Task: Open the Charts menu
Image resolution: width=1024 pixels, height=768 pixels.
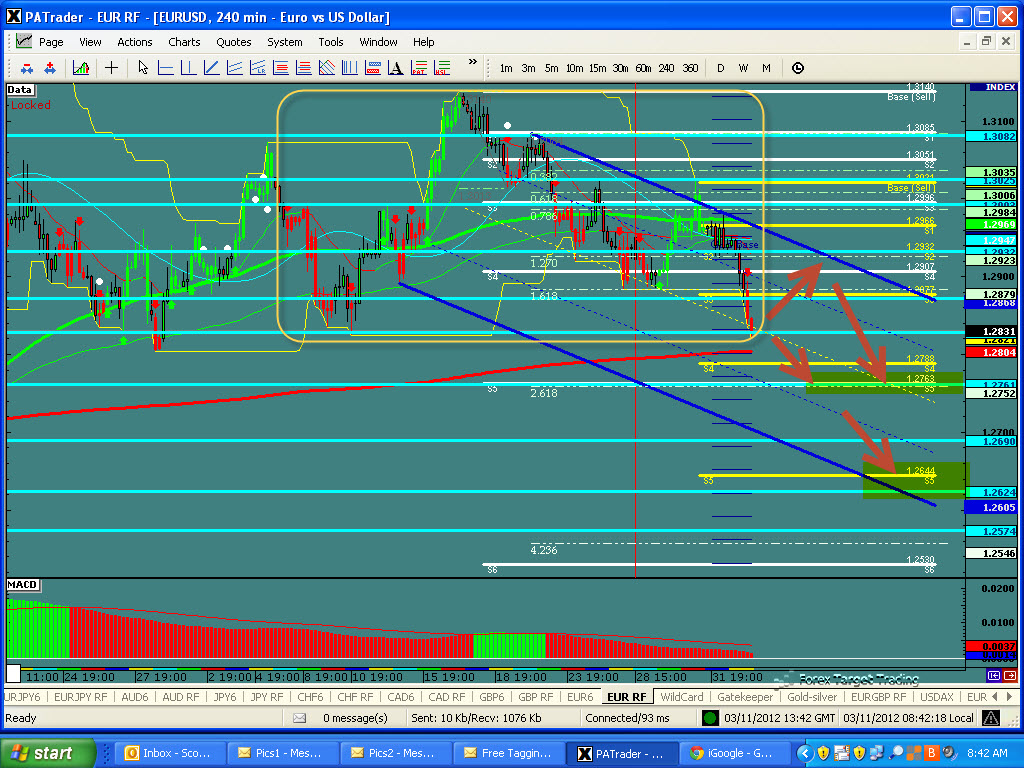Action: click(x=184, y=42)
